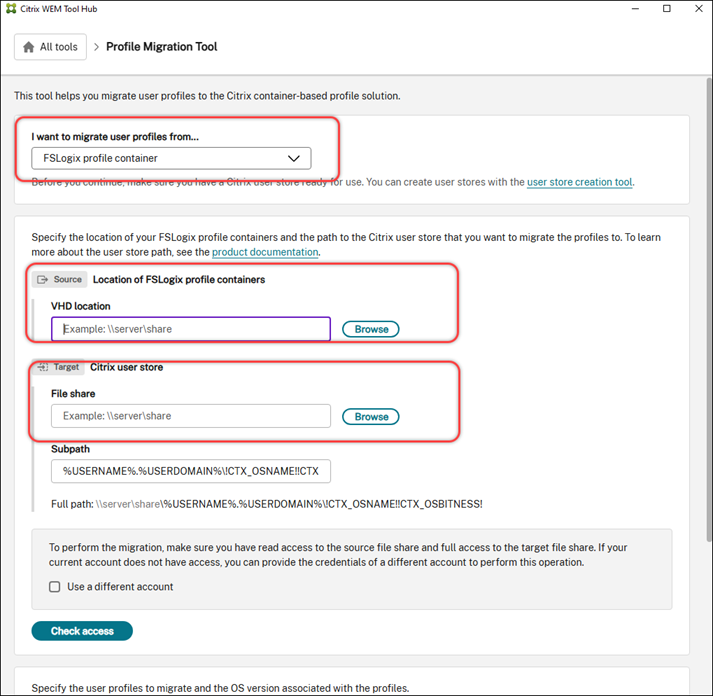Focus the Subpath input field
Screen dimensions: 713x696
[x=191, y=471]
